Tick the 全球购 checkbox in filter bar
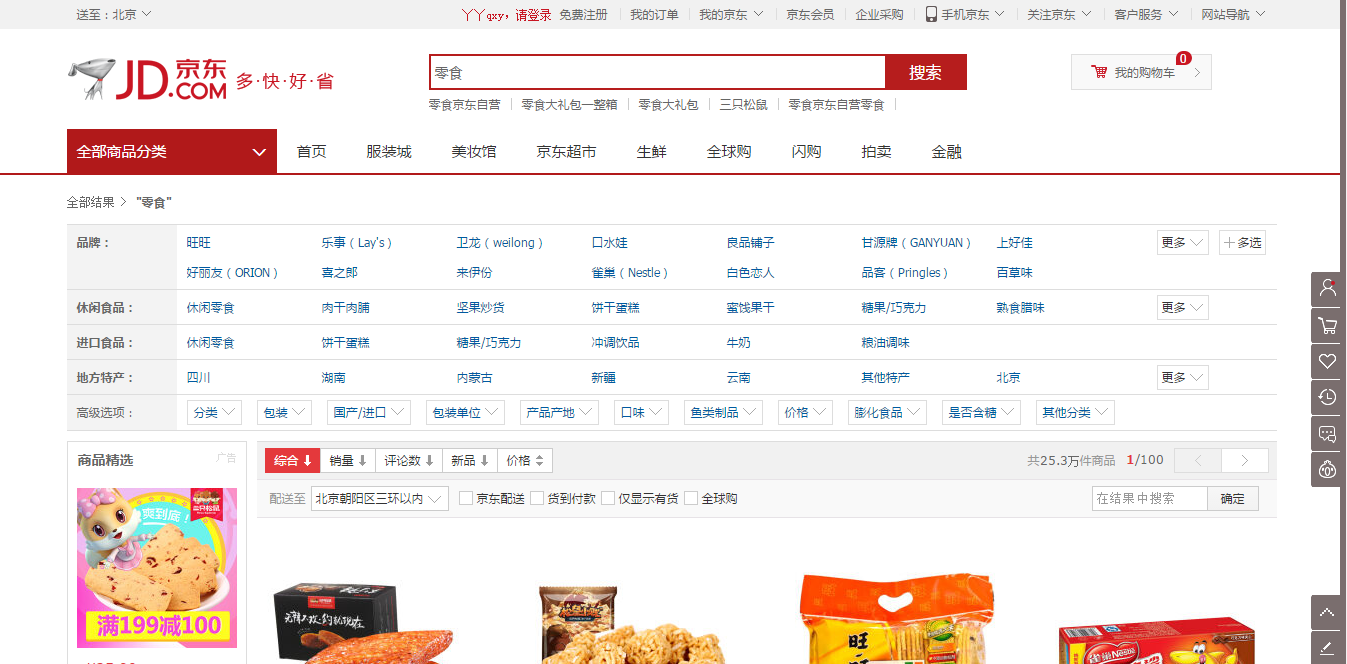Screen dimensions: 1347x664 click(x=691, y=498)
